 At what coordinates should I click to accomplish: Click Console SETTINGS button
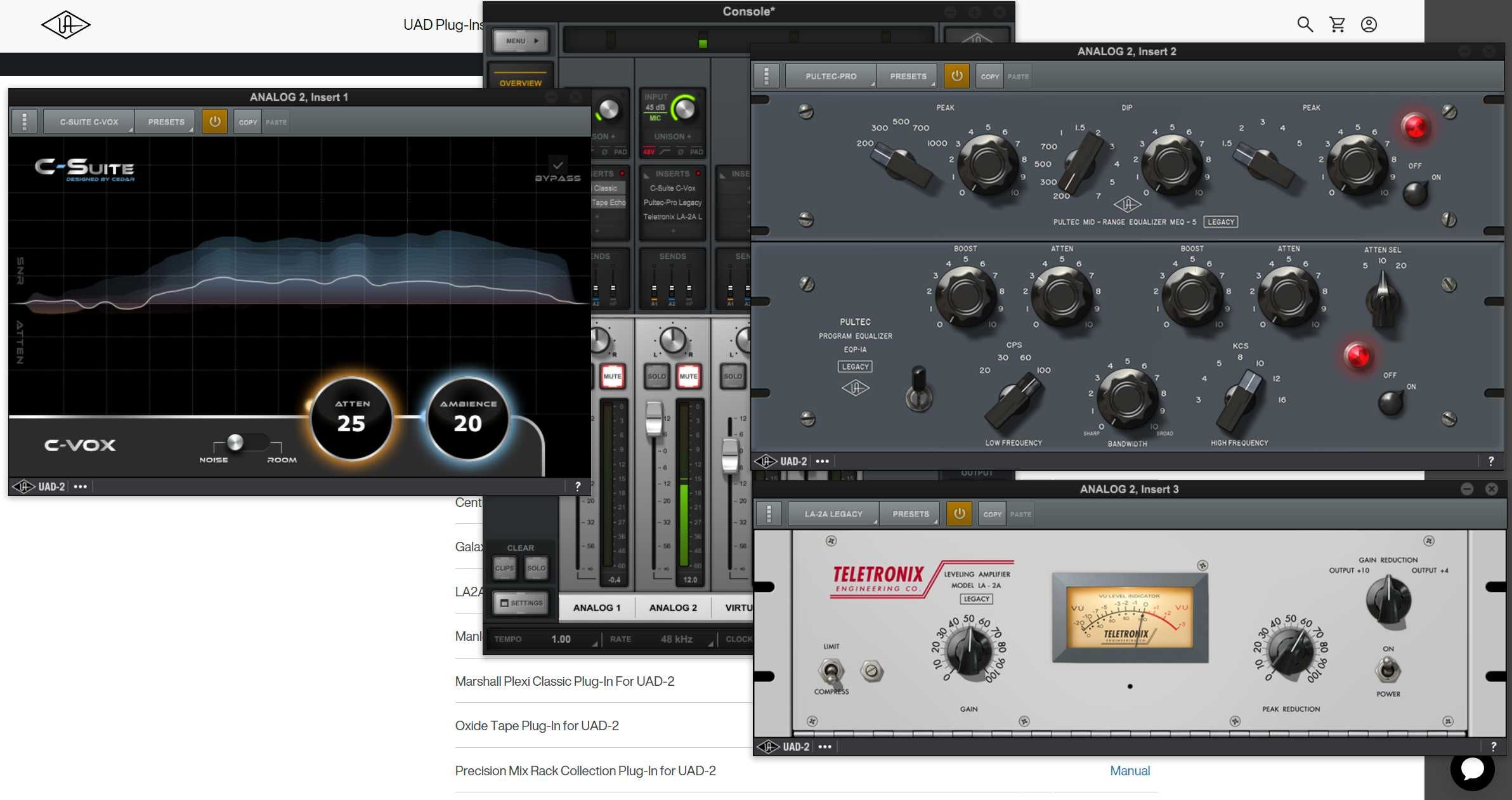click(520, 603)
